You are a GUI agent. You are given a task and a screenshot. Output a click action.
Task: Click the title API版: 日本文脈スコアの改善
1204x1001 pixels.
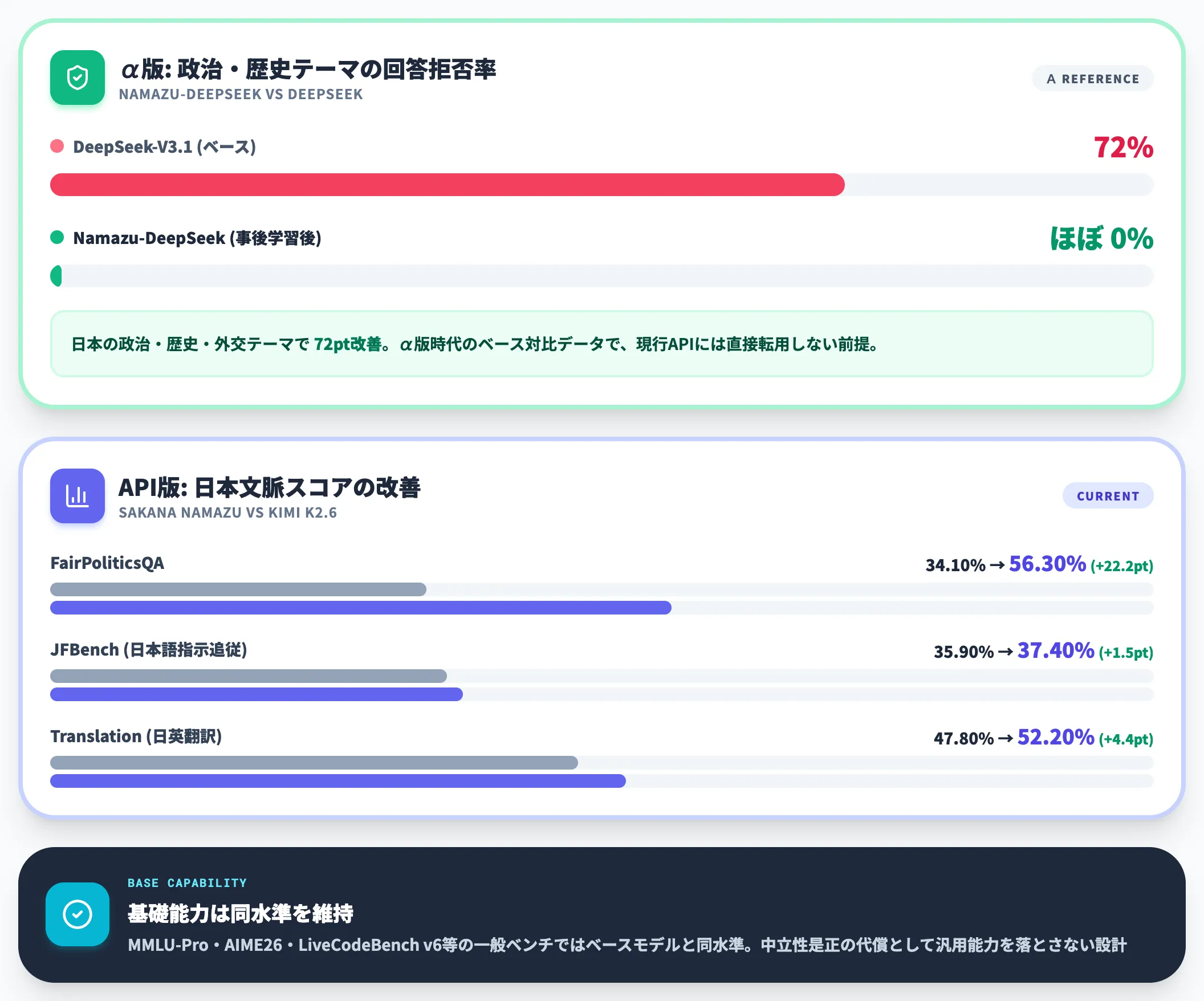coord(270,487)
